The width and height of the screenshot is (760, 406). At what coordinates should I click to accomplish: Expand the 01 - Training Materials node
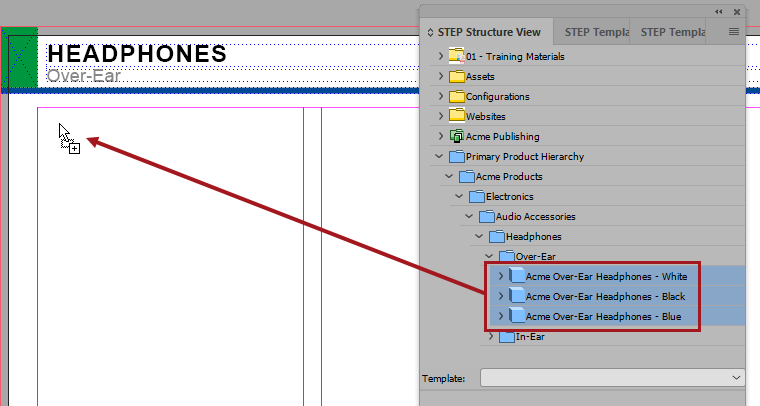[x=441, y=56]
